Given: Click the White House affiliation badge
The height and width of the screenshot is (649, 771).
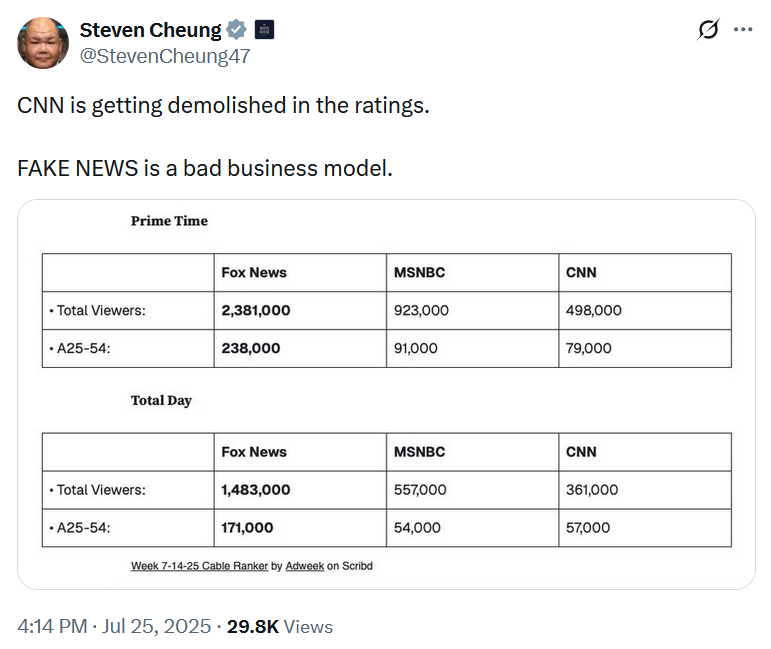Looking at the screenshot, I should point(265,30).
